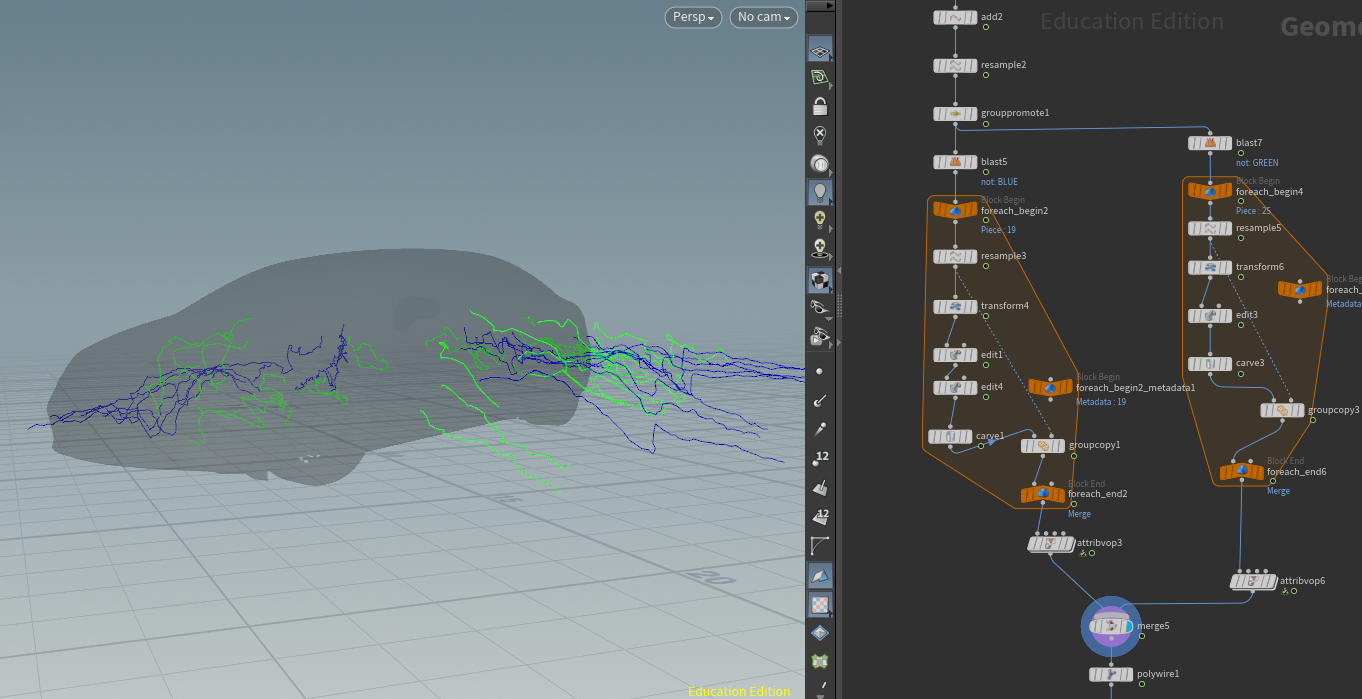Click the sunglasses visibility icon in toolbar
Viewport: 1362px width, 699px height.
[x=820, y=307]
